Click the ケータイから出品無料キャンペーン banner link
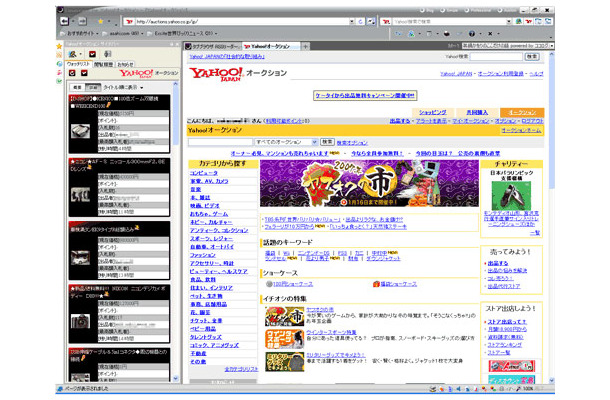Viewport: 610px width, 400px height. (365, 95)
